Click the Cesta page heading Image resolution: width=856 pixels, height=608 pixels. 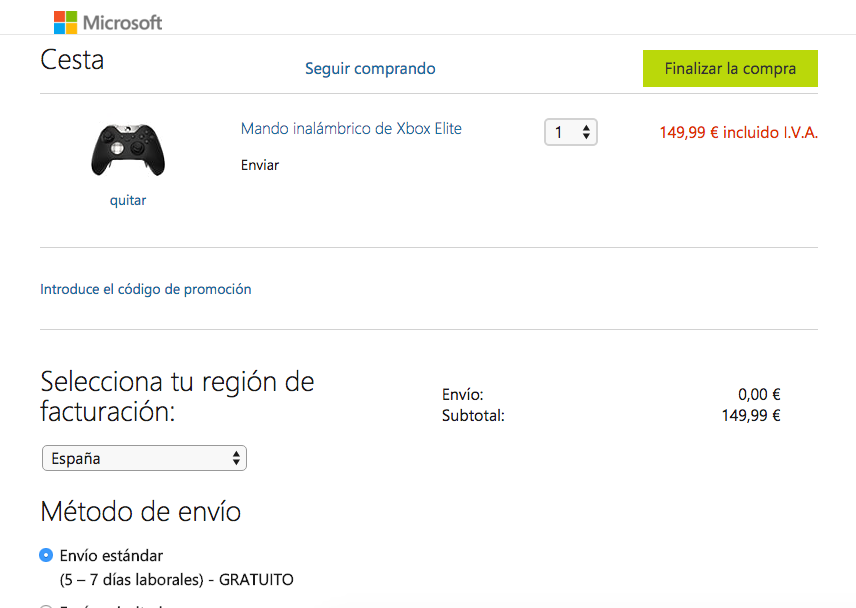click(72, 60)
